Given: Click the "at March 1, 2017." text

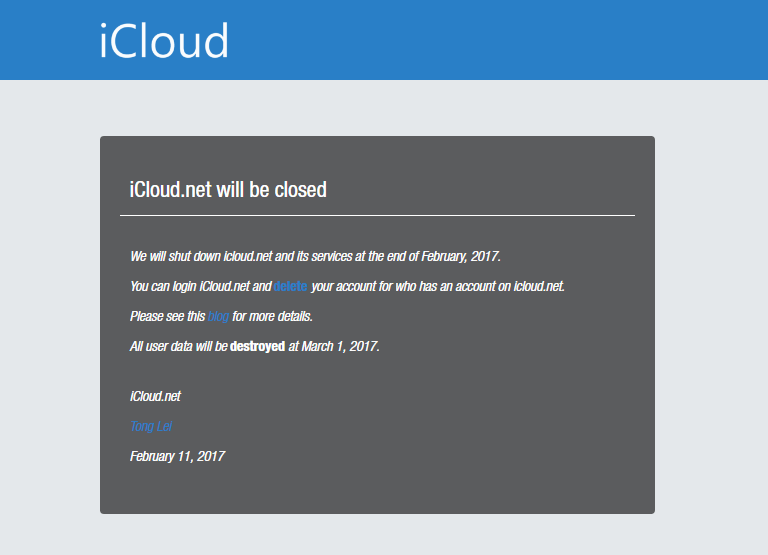Looking at the screenshot, I should tap(334, 347).
